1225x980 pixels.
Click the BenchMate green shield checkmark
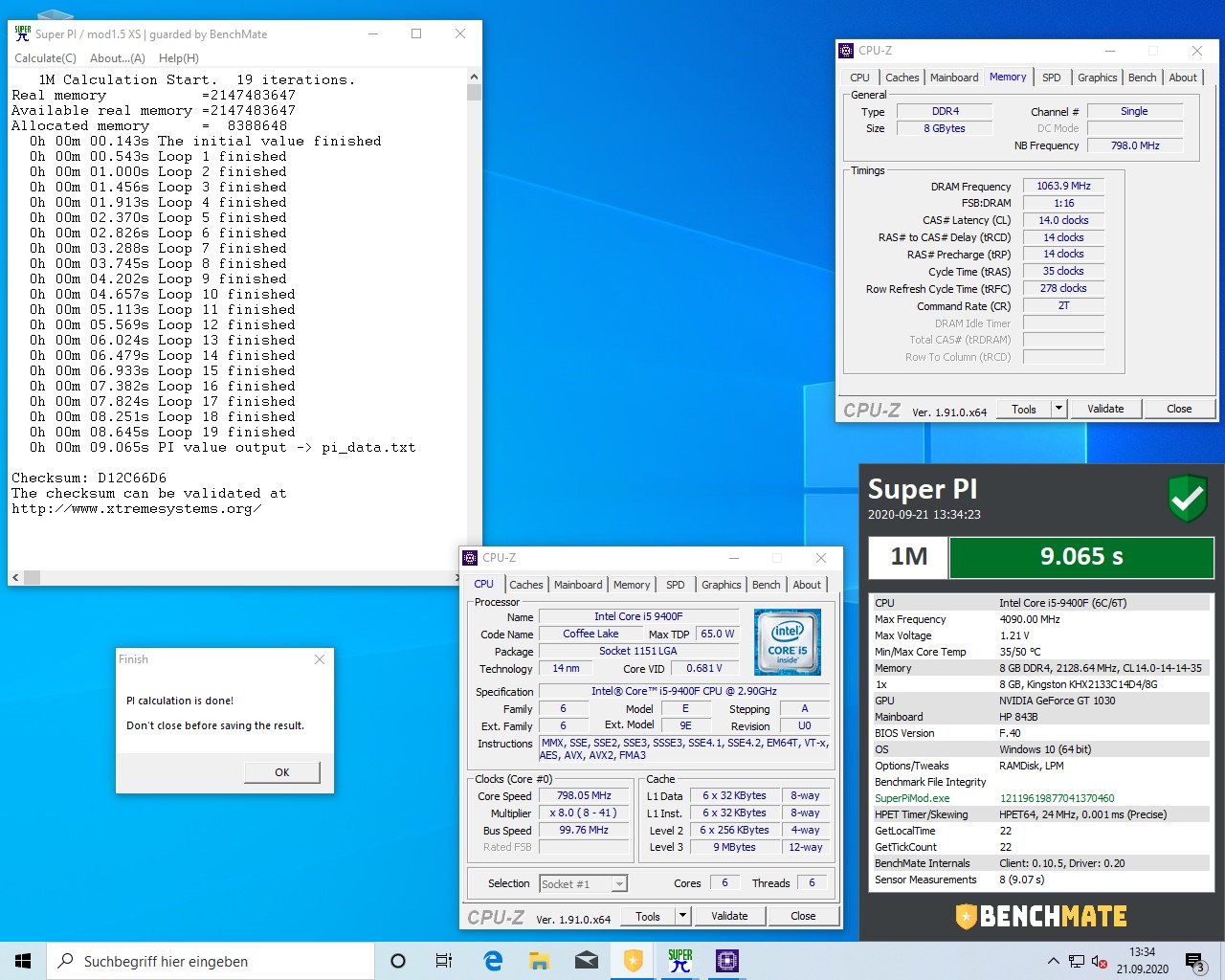click(x=1187, y=499)
